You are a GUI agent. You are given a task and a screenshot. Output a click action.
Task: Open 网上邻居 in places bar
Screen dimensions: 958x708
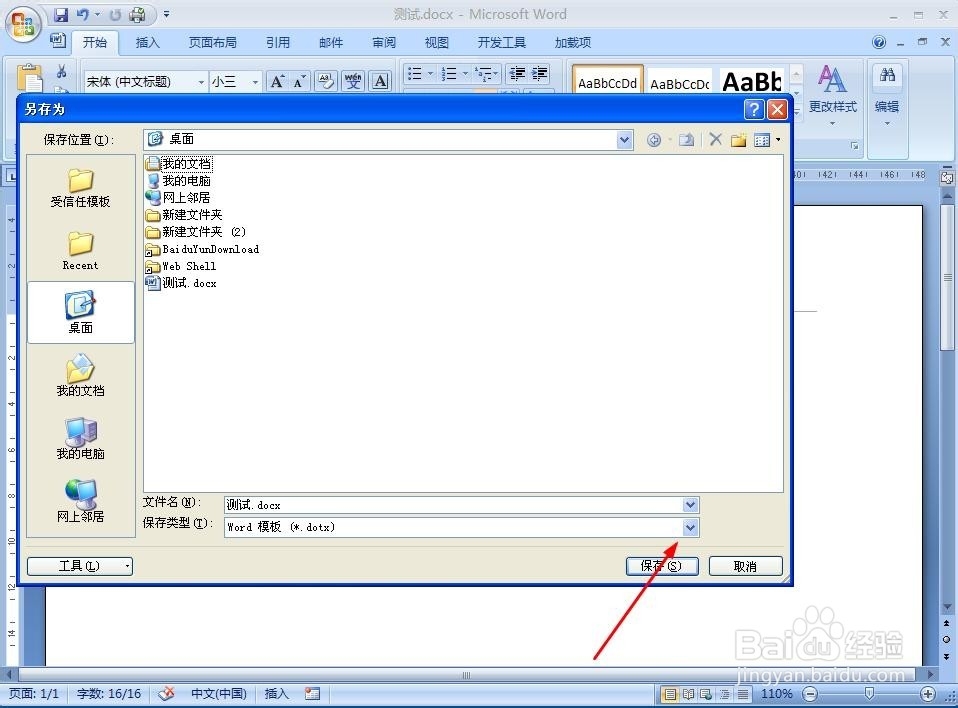click(81, 502)
